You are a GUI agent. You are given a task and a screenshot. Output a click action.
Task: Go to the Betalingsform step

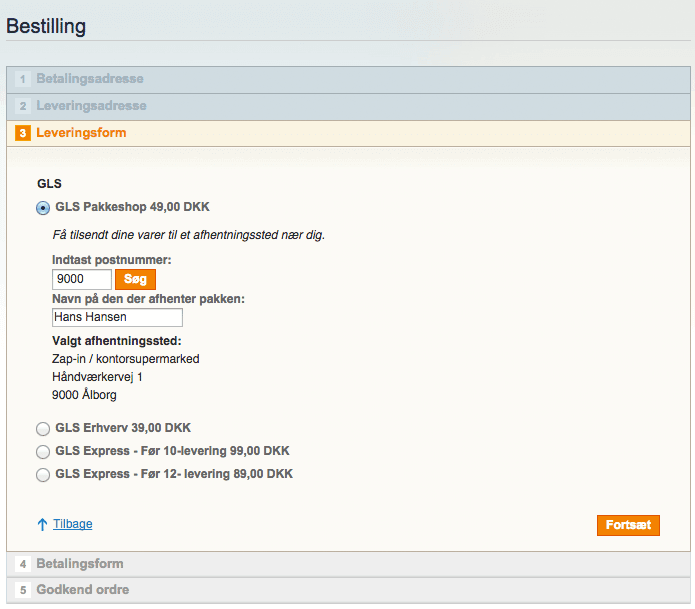coord(80,564)
